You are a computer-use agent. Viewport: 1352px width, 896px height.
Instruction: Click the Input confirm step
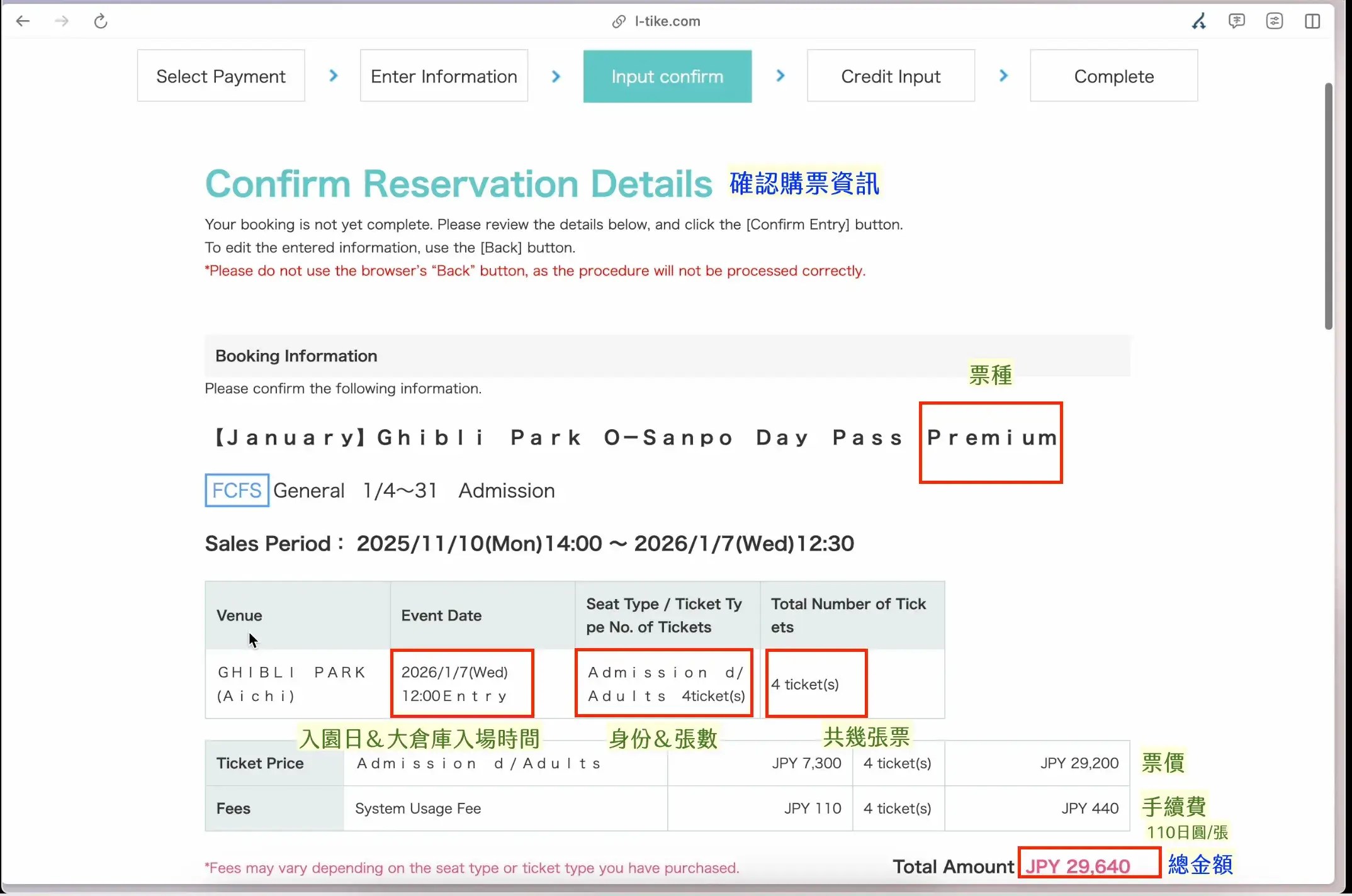pos(667,76)
